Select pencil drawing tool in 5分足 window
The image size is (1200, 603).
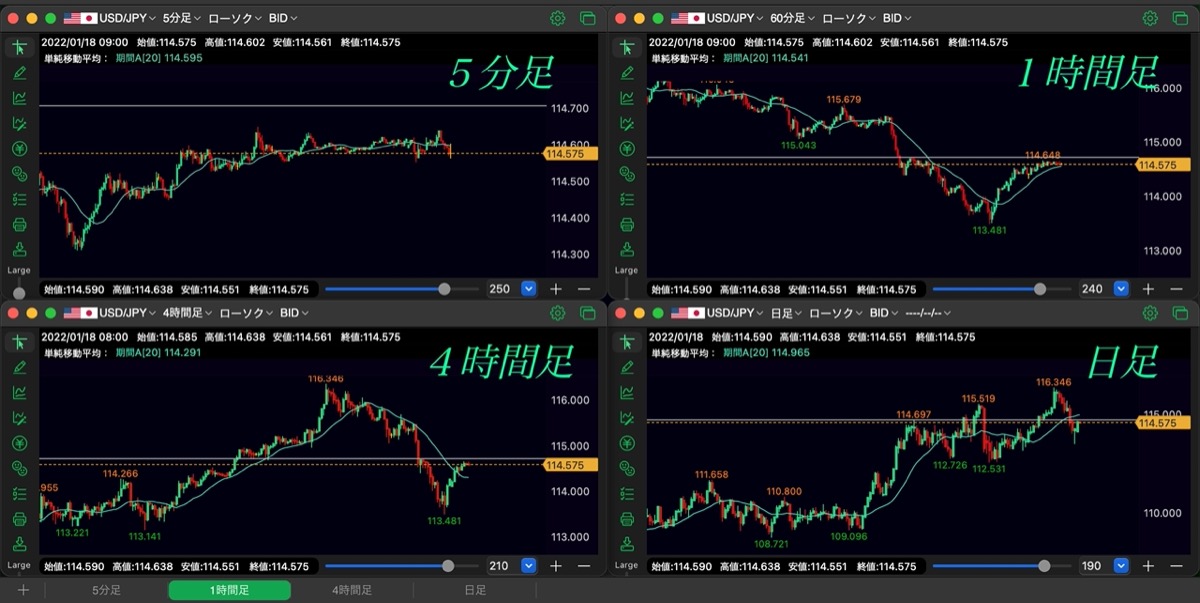19,72
